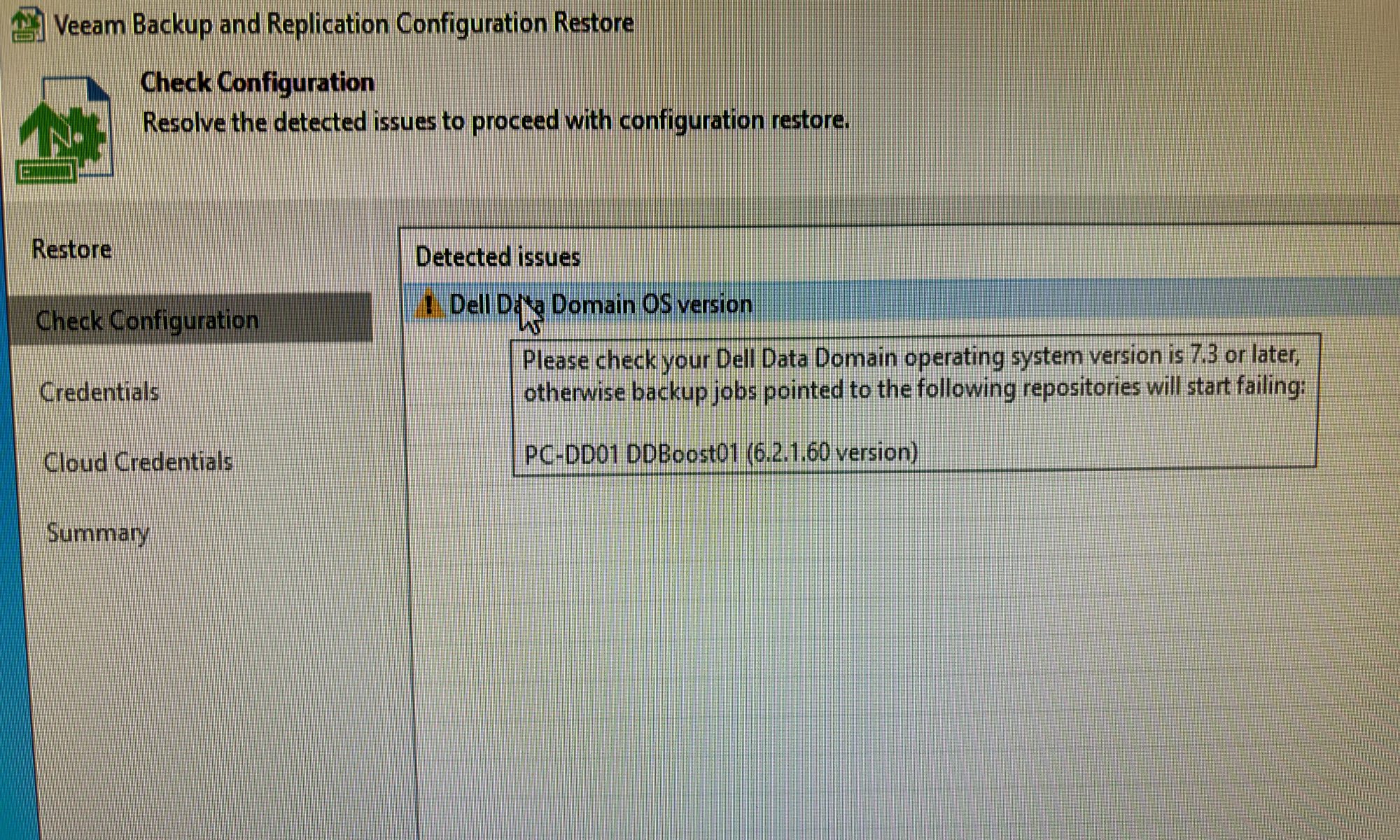Click the PC-DD01 DDBoost01 repository text
Viewport: 1400px width, 840px height.
point(721,453)
